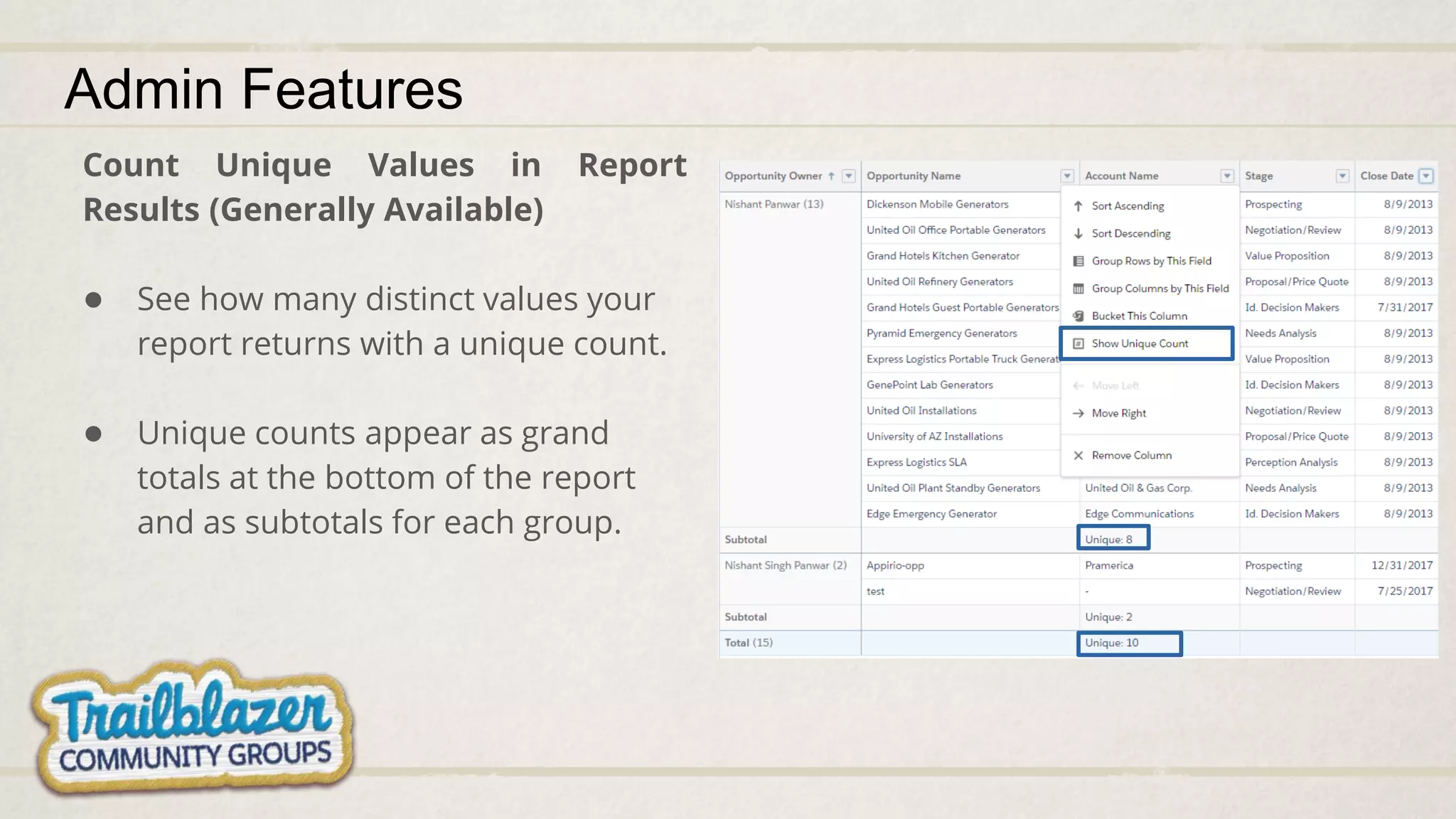Click the Nishant Panwar (13) group
The height and width of the screenshot is (819, 1456).
774,204
